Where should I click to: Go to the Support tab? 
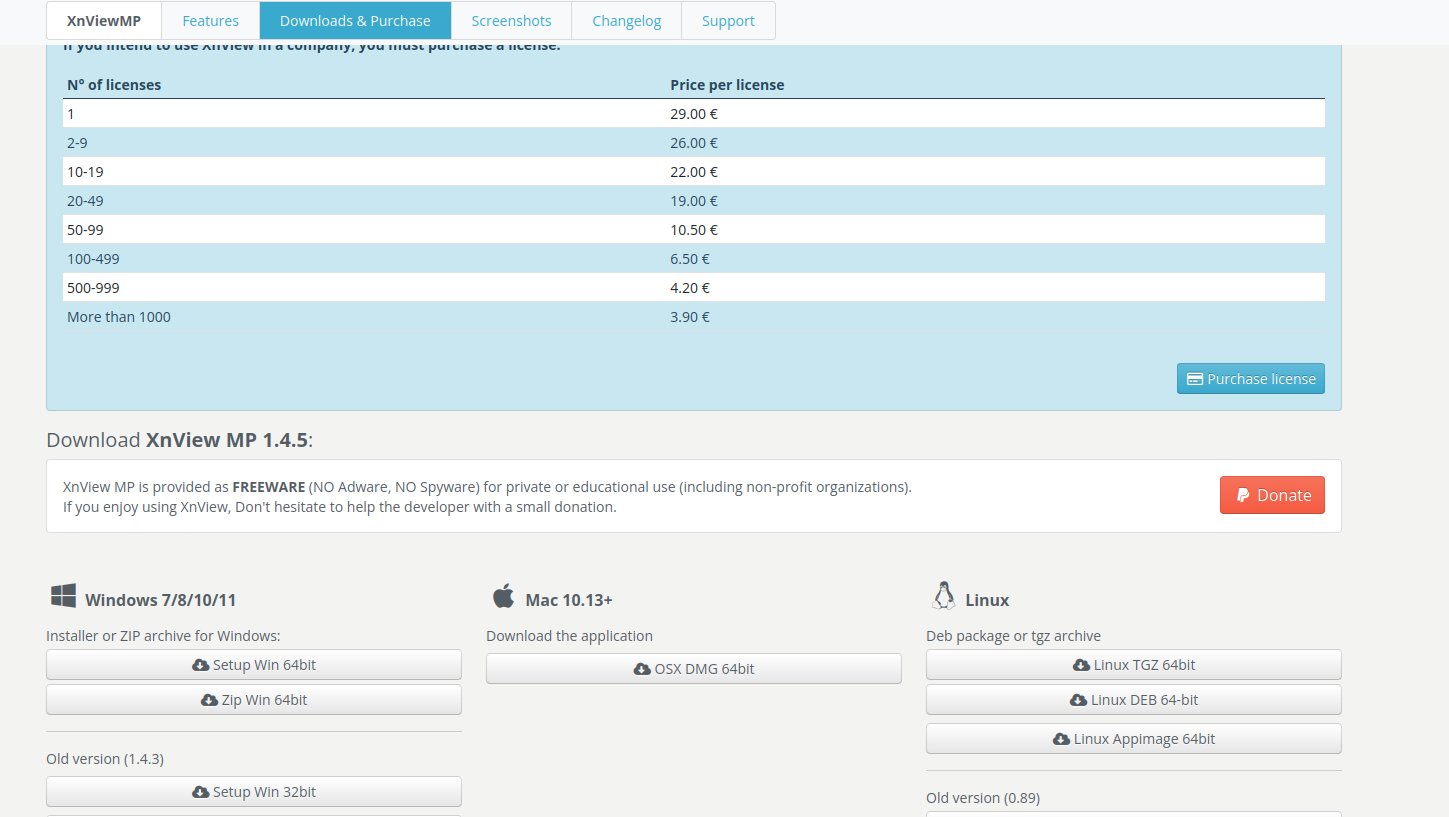coord(728,21)
